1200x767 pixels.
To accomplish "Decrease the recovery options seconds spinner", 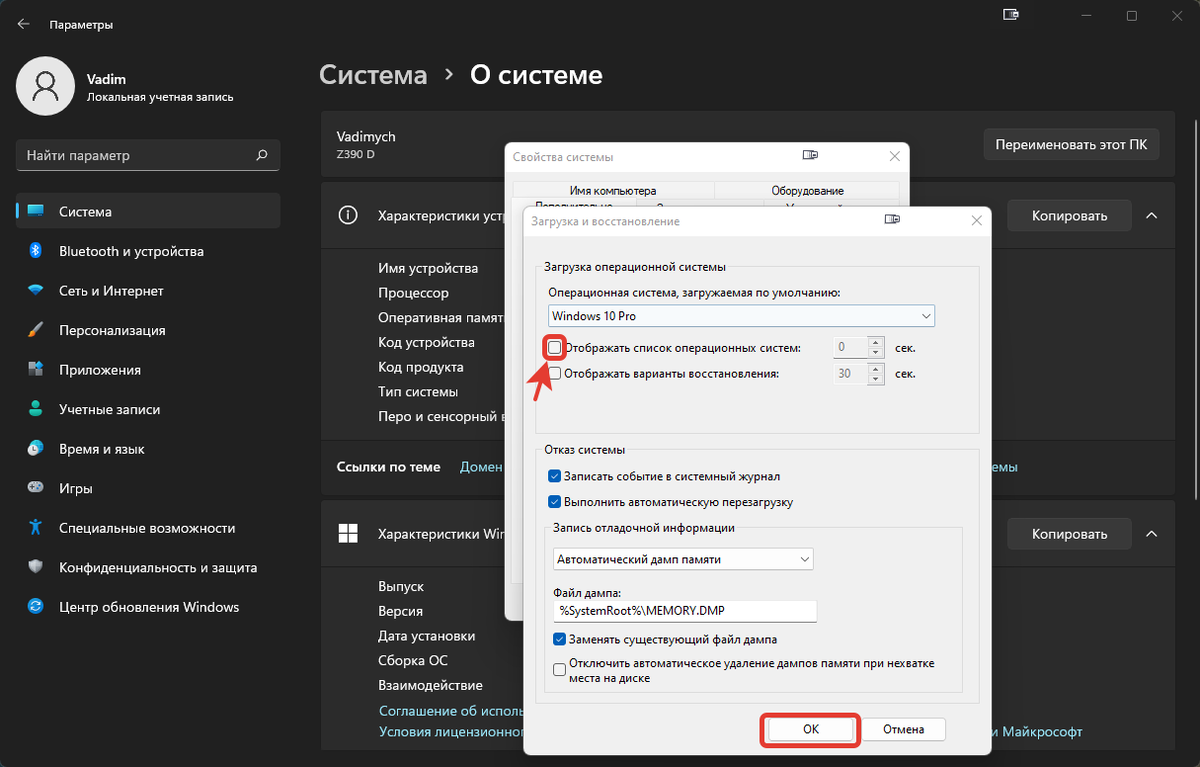I will [x=876, y=380].
